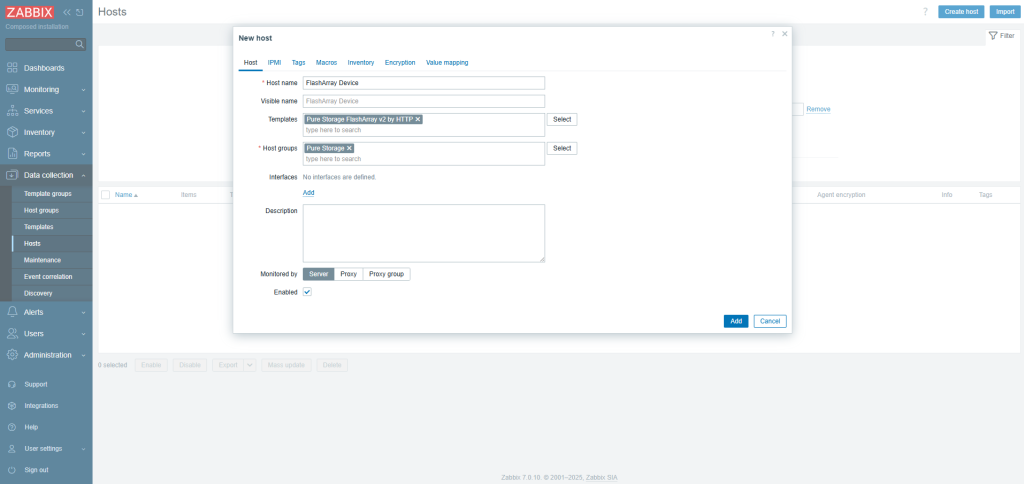Click Cancel in New host dialog
The image size is (1024, 484).
[770, 321]
